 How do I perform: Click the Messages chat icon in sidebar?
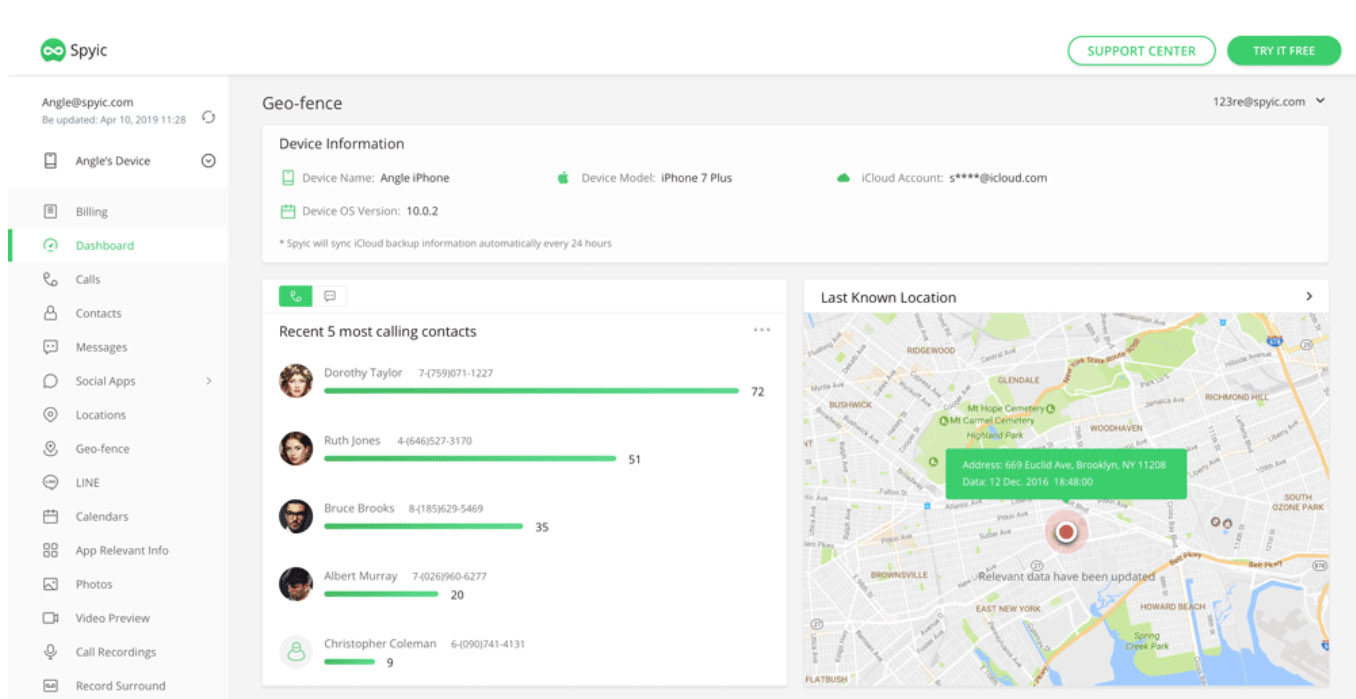50,347
